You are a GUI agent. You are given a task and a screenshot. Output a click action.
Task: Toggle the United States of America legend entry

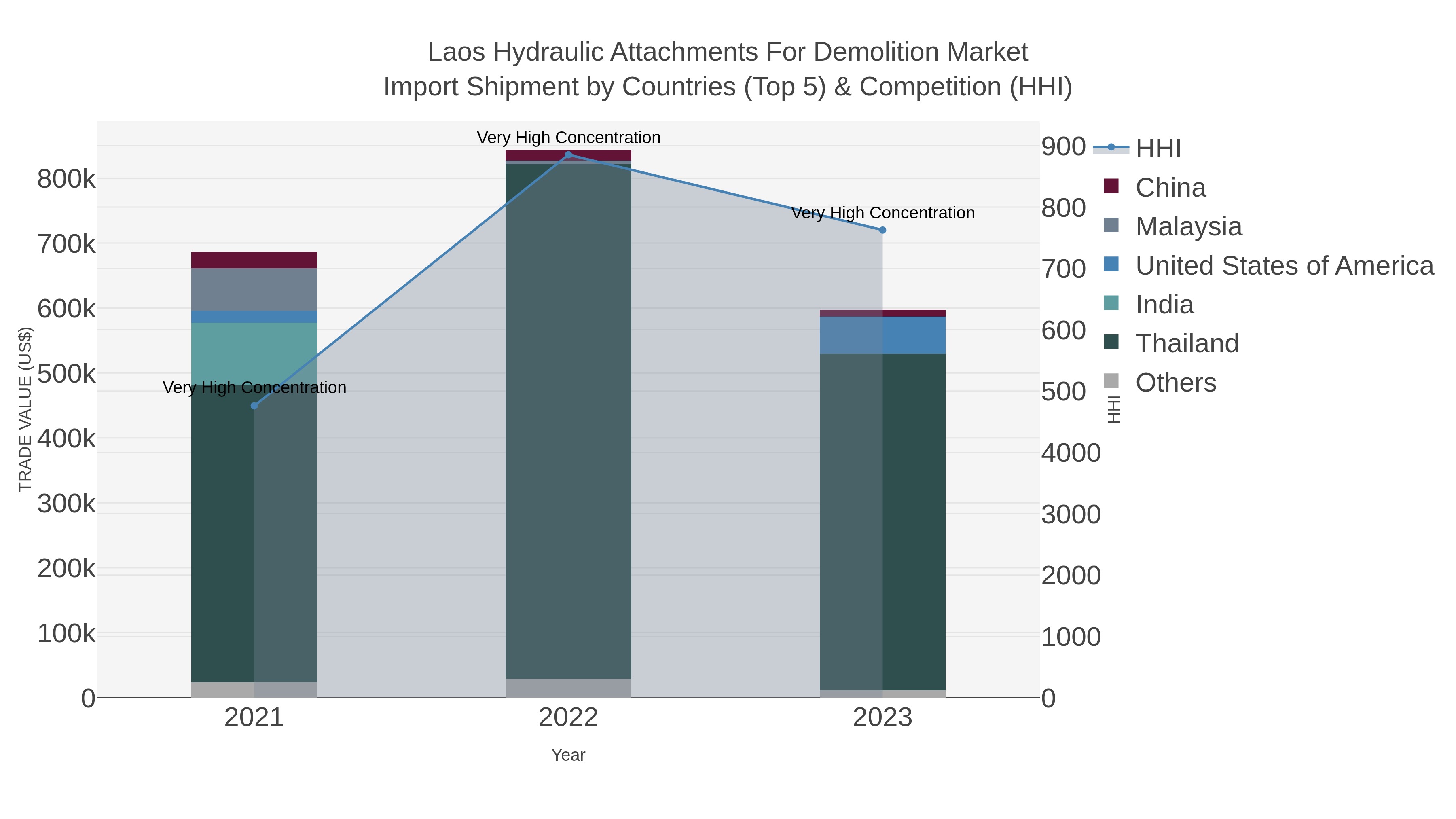1268,265
